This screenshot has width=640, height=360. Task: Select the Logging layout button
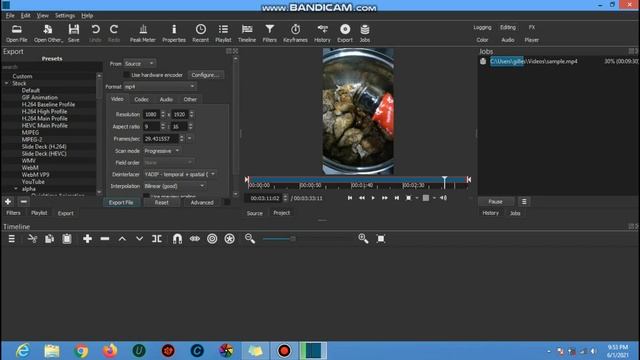click(482, 27)
